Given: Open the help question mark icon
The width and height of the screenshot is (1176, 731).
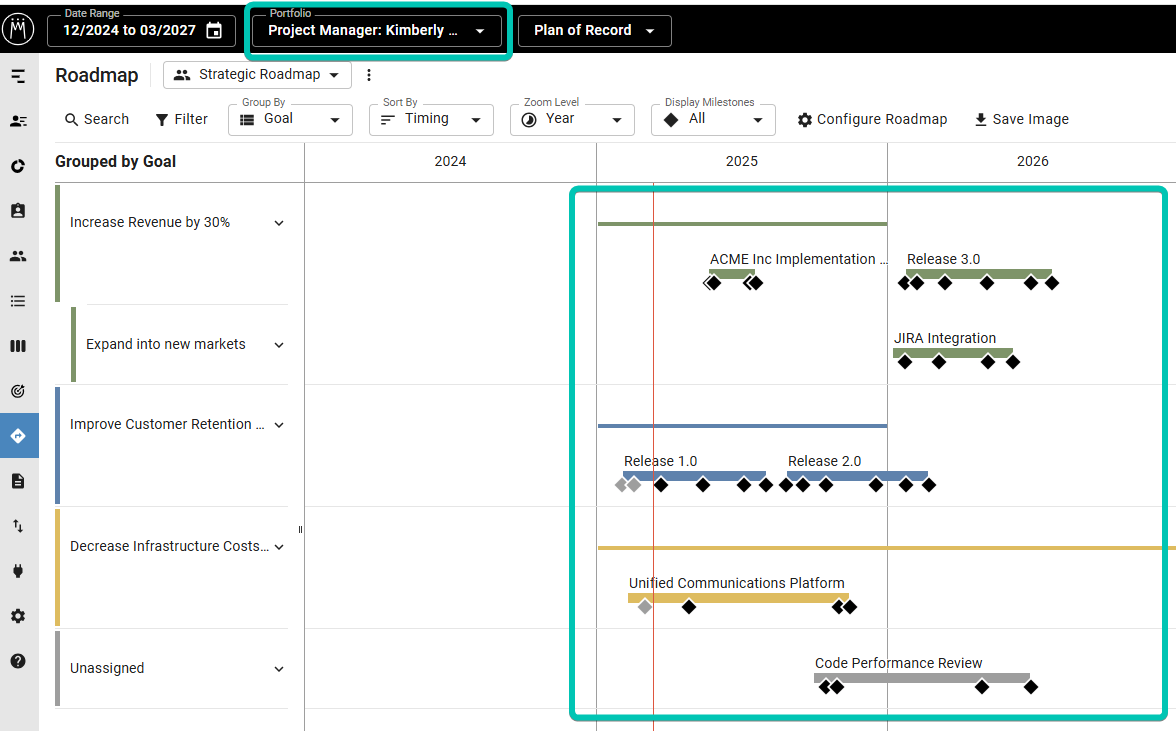Looking at the screenshot, I should coord(18,661).
